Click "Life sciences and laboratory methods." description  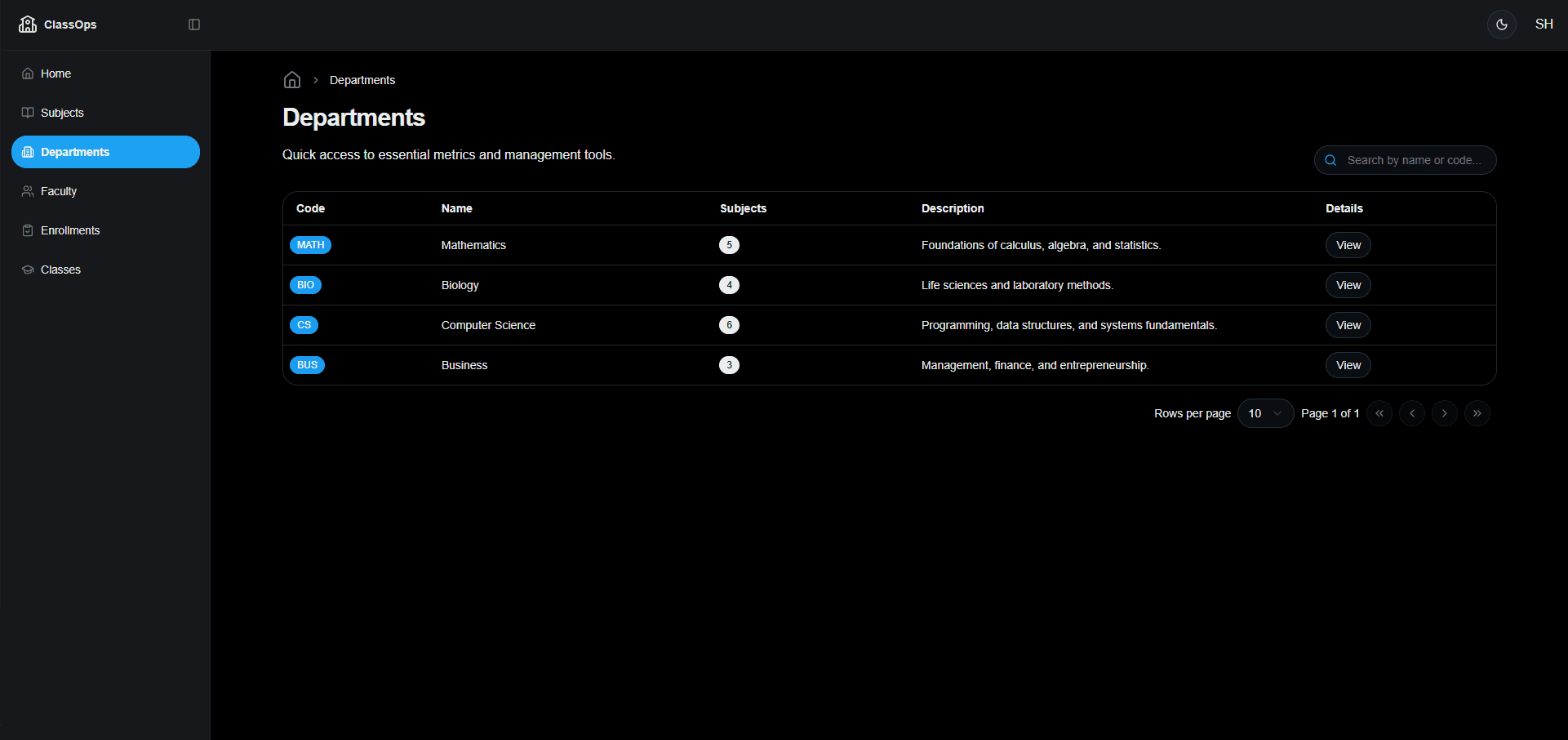point(1017,285)
